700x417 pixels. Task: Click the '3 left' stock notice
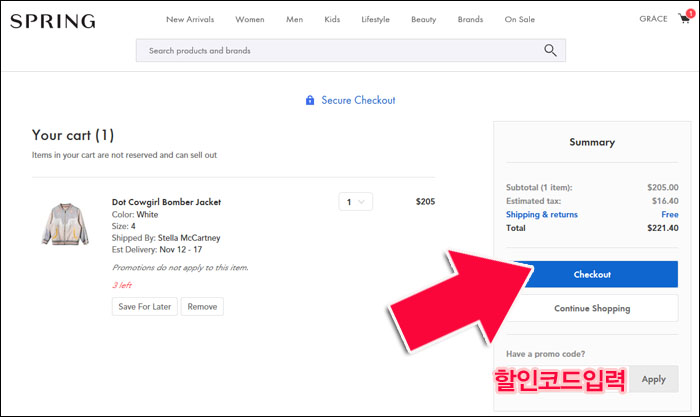(x=122, y=285)
